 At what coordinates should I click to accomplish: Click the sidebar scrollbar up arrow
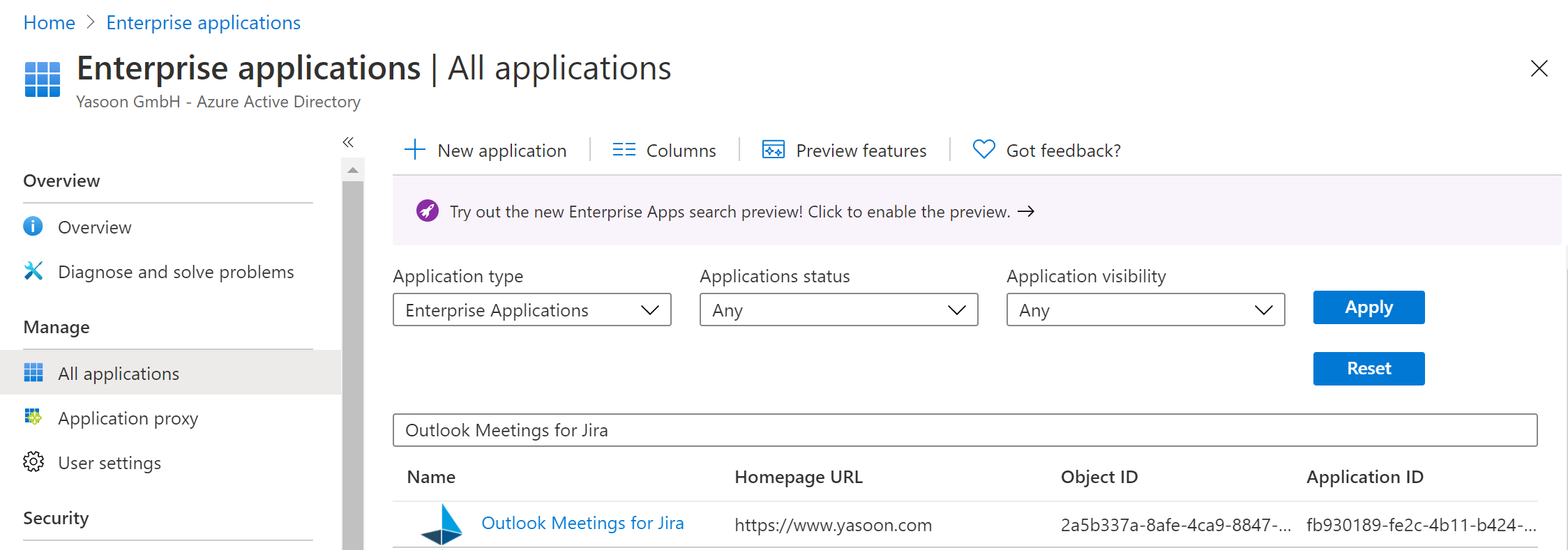coord(353,170)
